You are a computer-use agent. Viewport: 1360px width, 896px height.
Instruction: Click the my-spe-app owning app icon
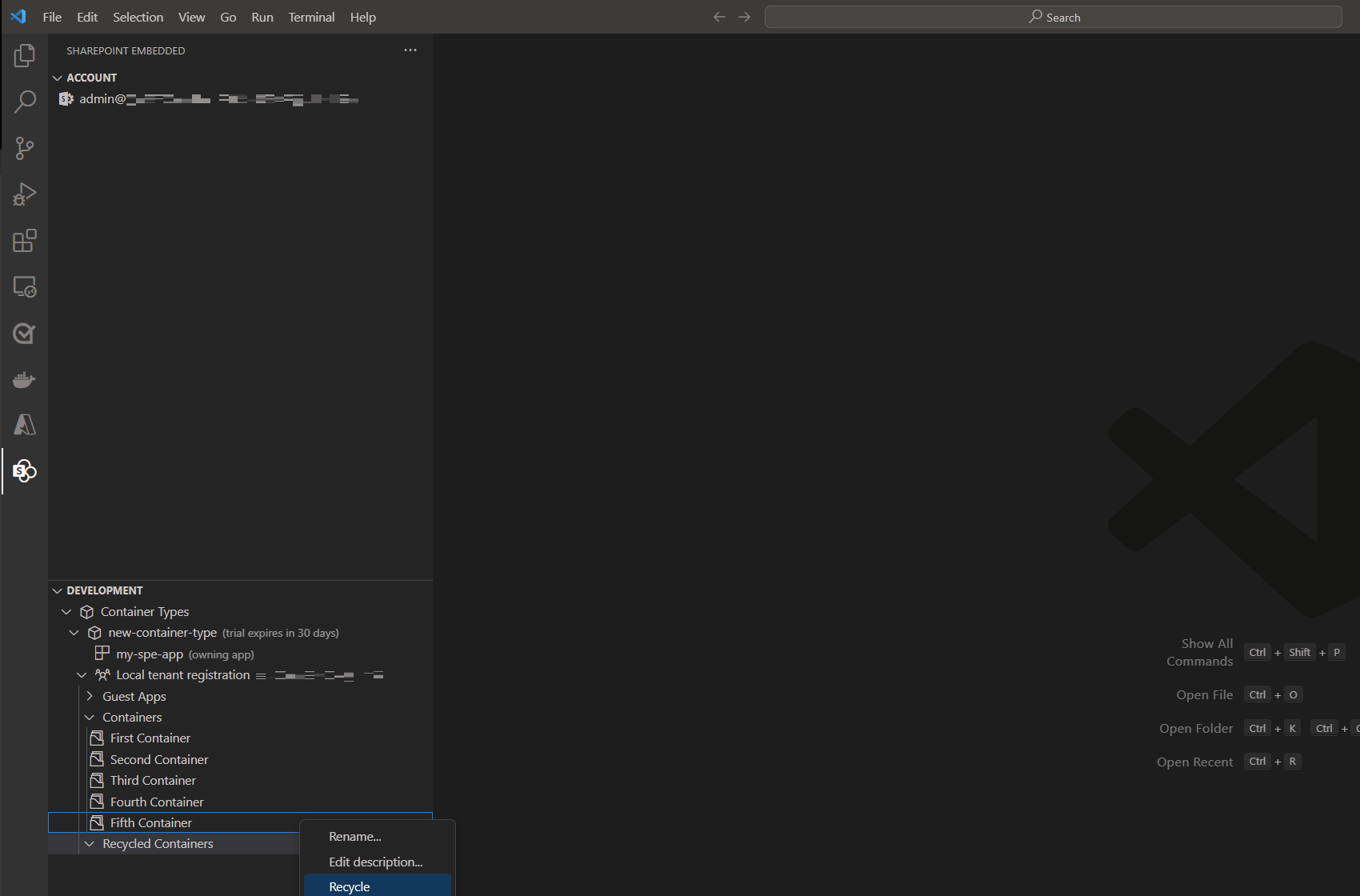102,654
